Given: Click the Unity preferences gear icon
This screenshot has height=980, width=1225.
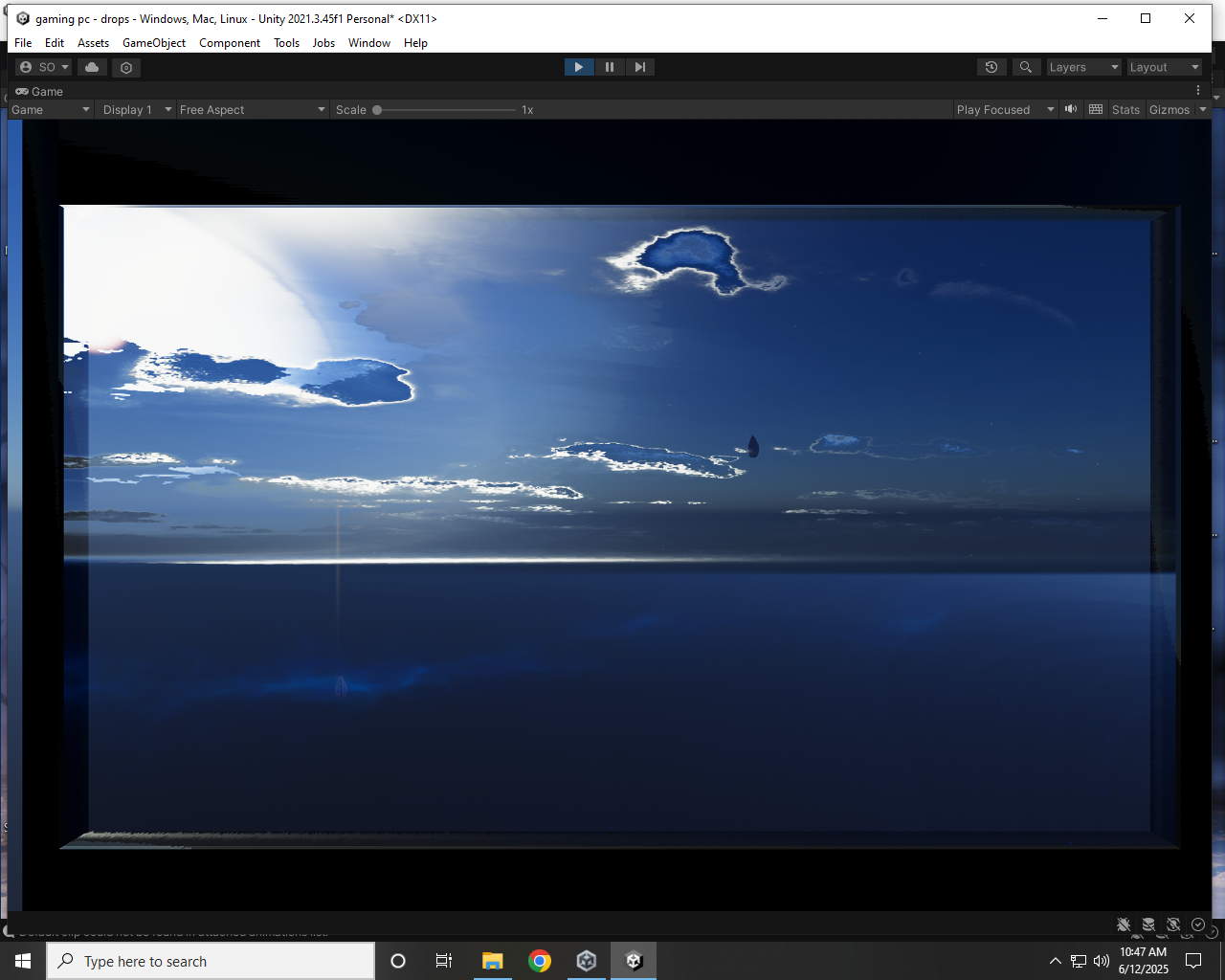Looking at the screenshot, I should point(126,67).
